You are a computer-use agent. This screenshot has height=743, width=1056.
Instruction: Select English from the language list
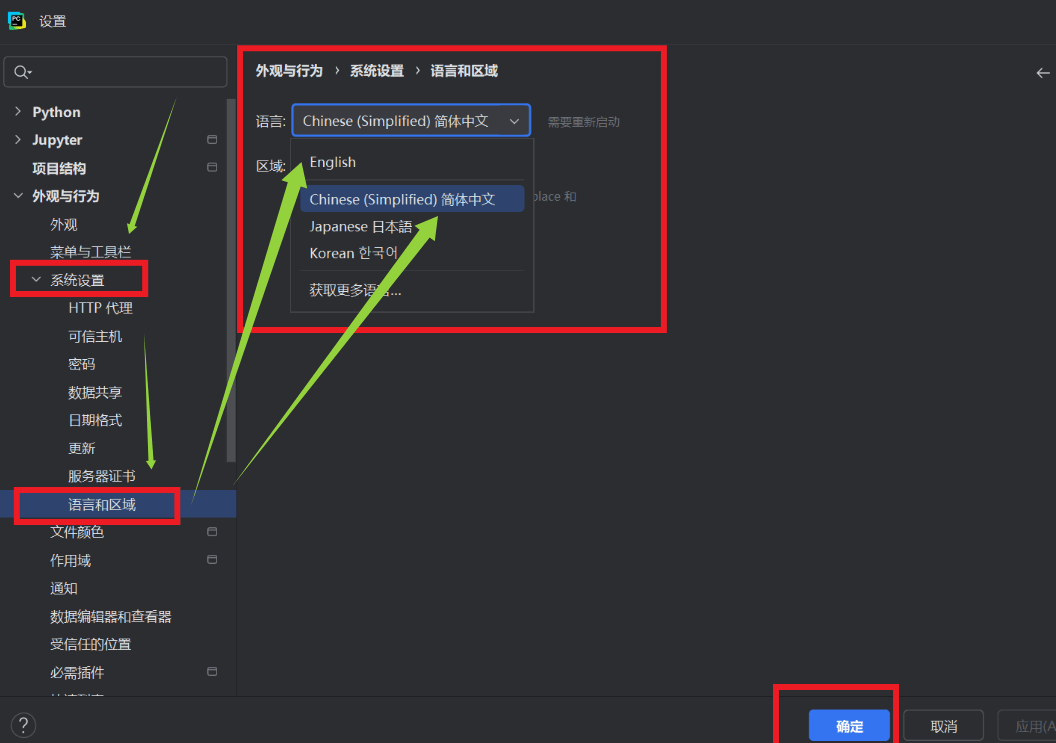coord(333,162)
